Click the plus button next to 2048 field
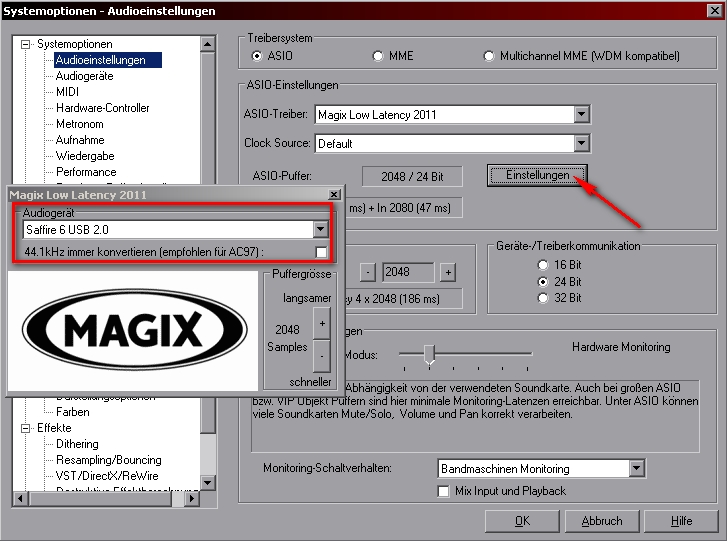The height and width of the screenshot is (541, 727). tap(448, 272)
